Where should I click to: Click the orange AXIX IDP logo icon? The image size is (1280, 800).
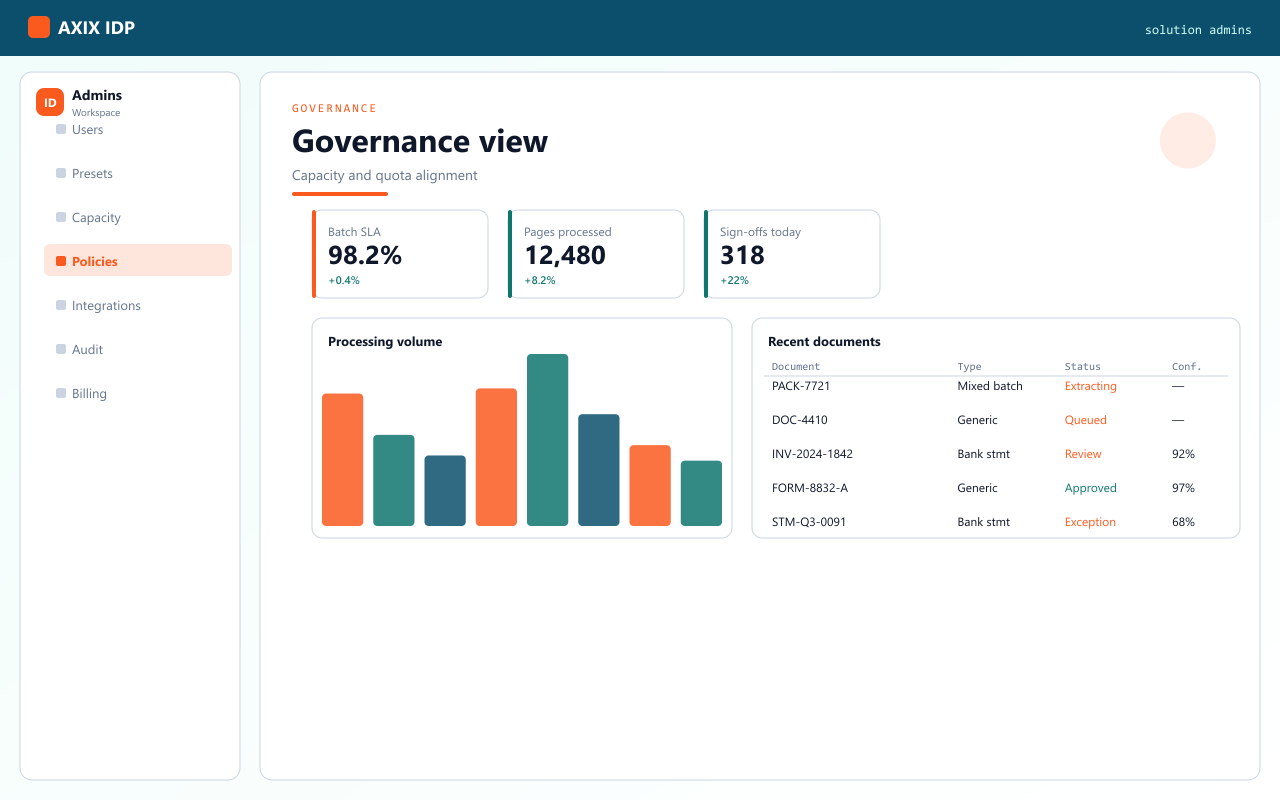point(39,27)
